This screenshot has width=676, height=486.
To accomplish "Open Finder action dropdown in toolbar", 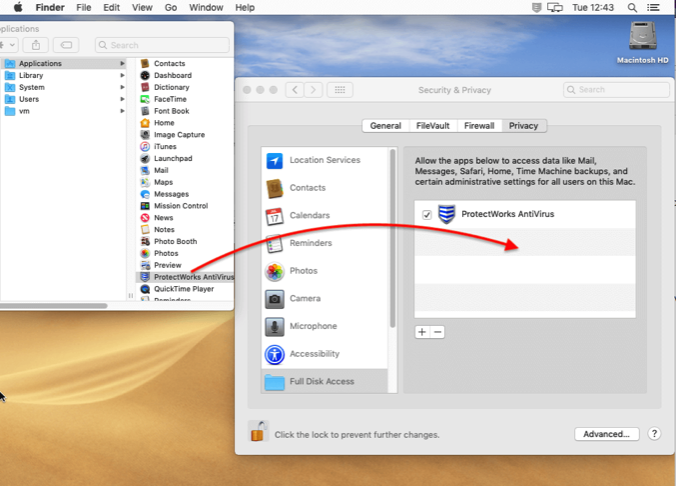I will coord(9,45).
